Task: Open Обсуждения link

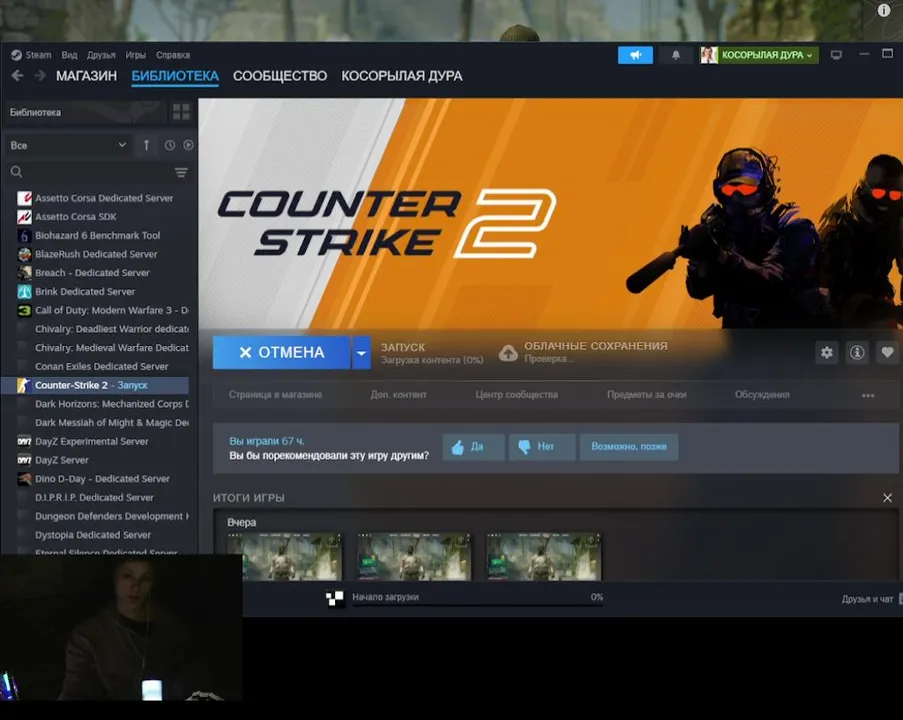Action: (x=762, y=395)
